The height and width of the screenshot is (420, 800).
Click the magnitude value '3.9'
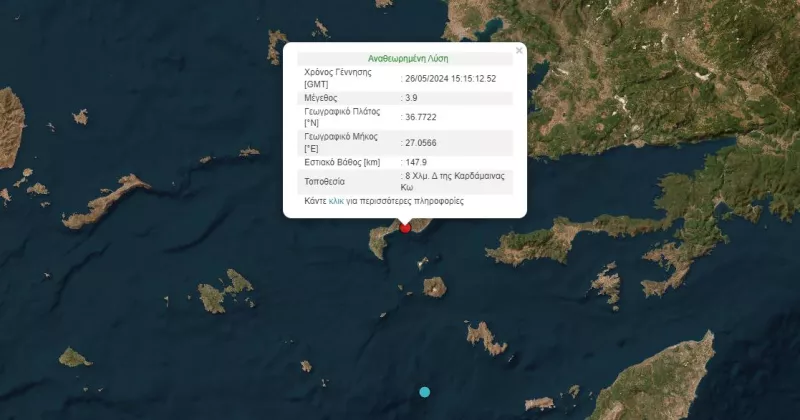click(411, 98)
